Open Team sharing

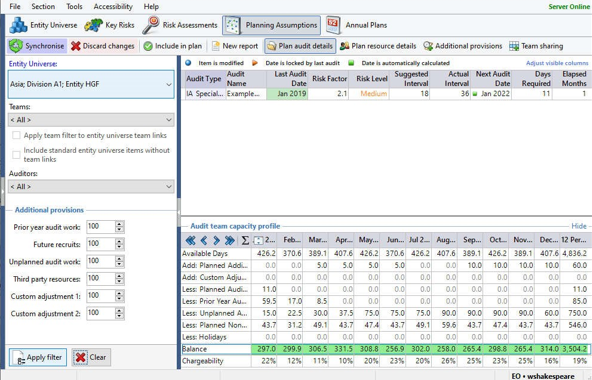pos(536,46)
